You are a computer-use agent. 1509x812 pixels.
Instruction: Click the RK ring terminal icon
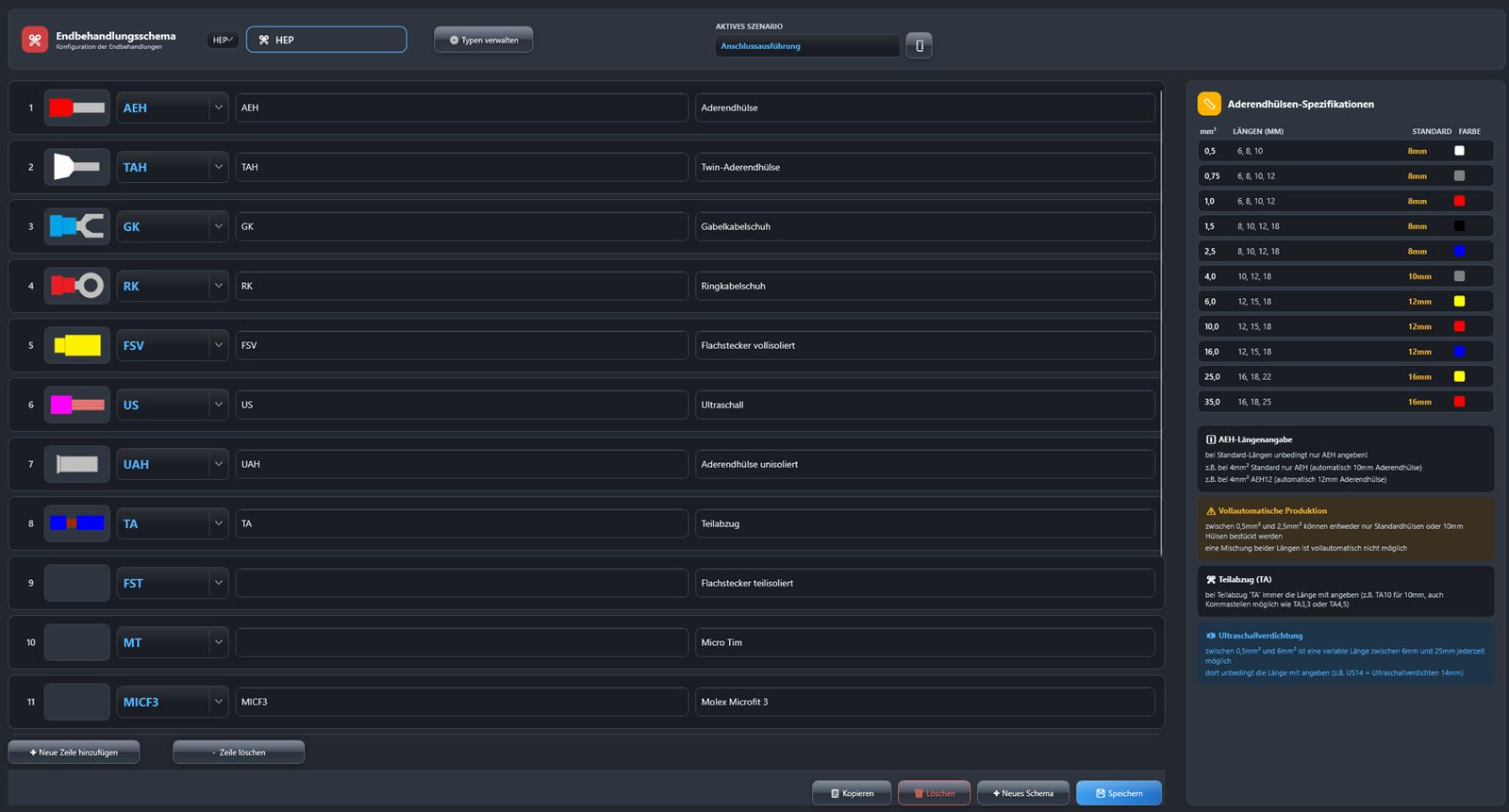(77, 286)
